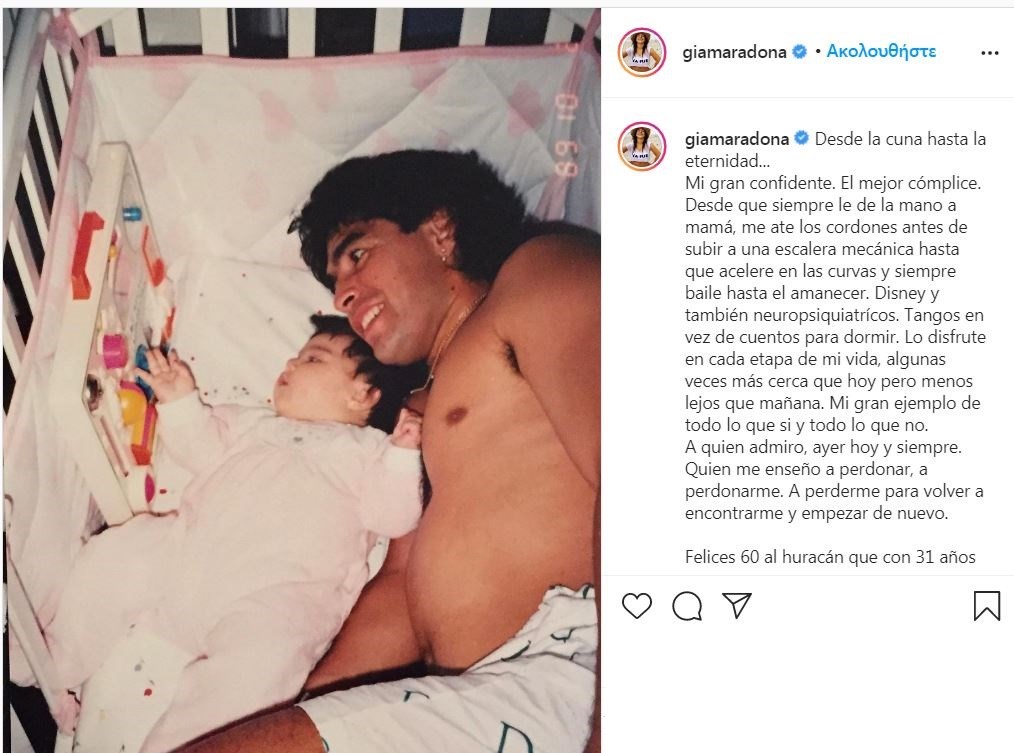Save the post using the bookmark icon

pyautogui.click(x=987, y=606)
